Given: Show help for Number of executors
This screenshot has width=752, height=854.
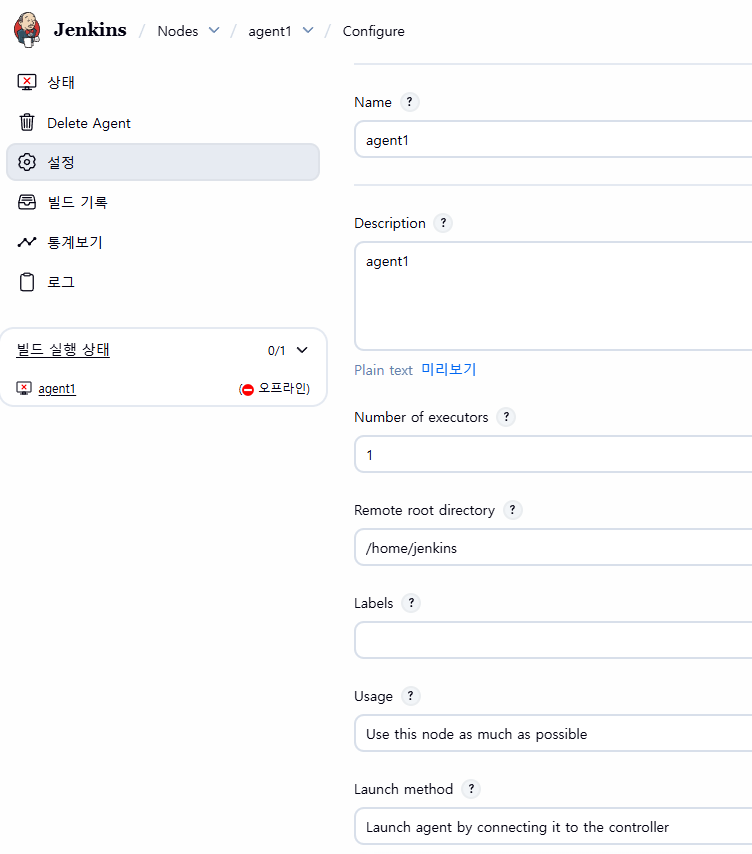Looking at the screenshot, I should pos(506,417).
